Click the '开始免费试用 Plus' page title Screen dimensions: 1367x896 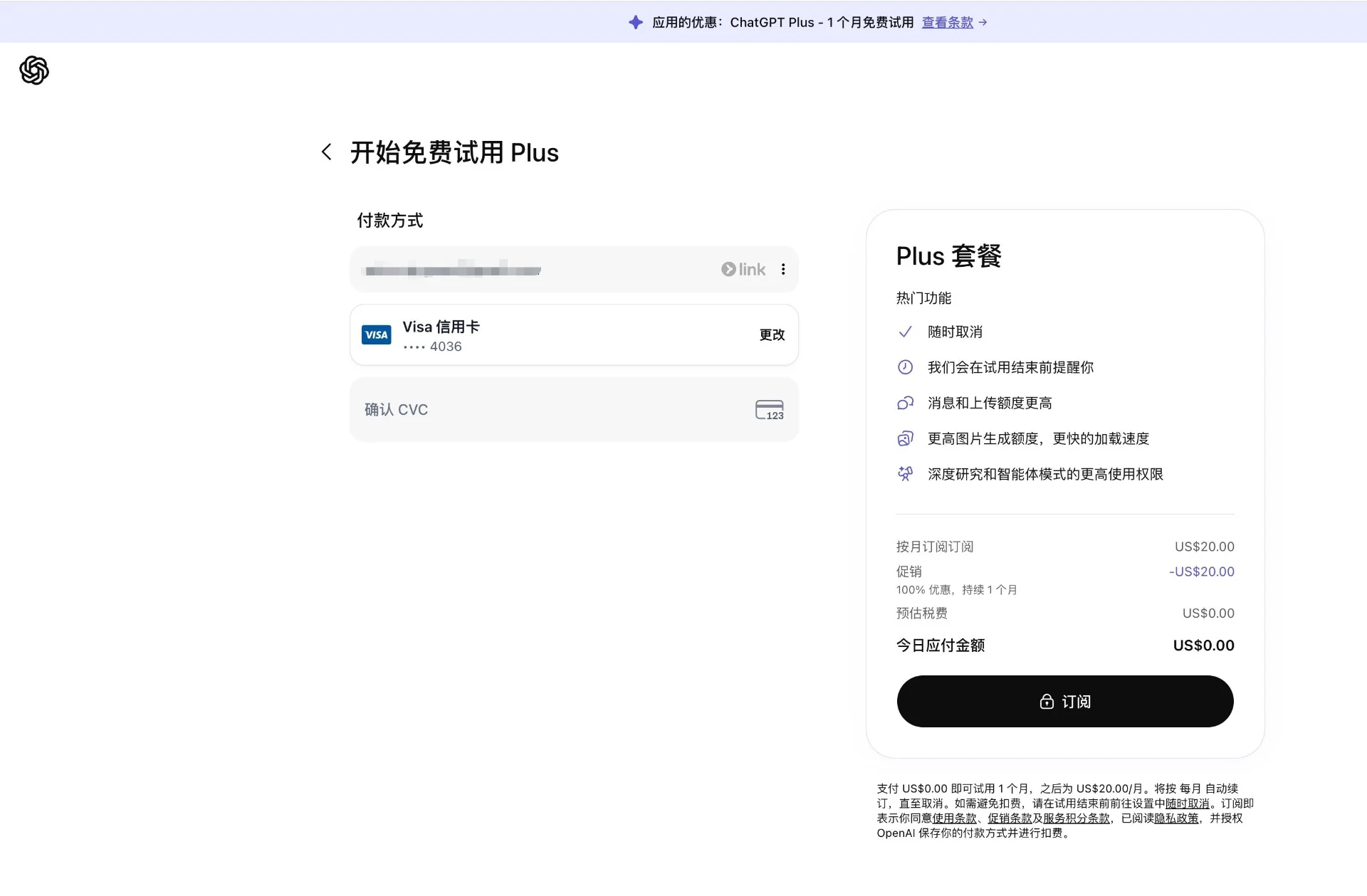pos(454,152)
